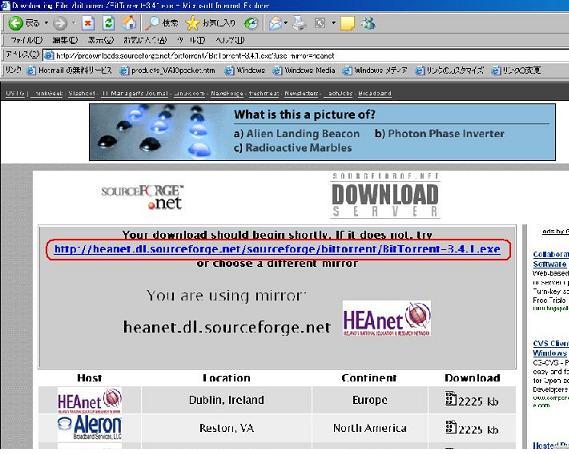Screen dimensions: 569x454
Task: Open the Search magnifier tool
Action: click(152, 23)
